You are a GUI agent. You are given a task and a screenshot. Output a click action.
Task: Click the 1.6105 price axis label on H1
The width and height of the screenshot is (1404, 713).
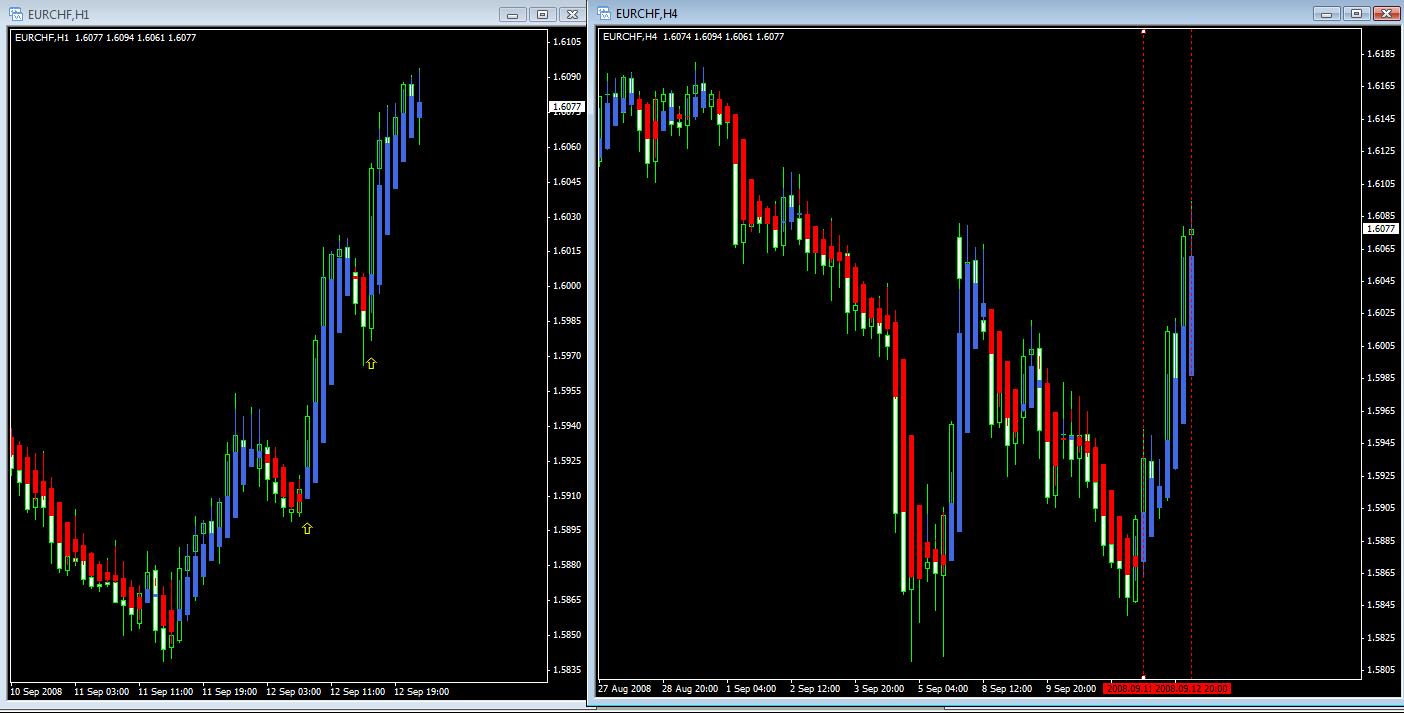[567, 41]
